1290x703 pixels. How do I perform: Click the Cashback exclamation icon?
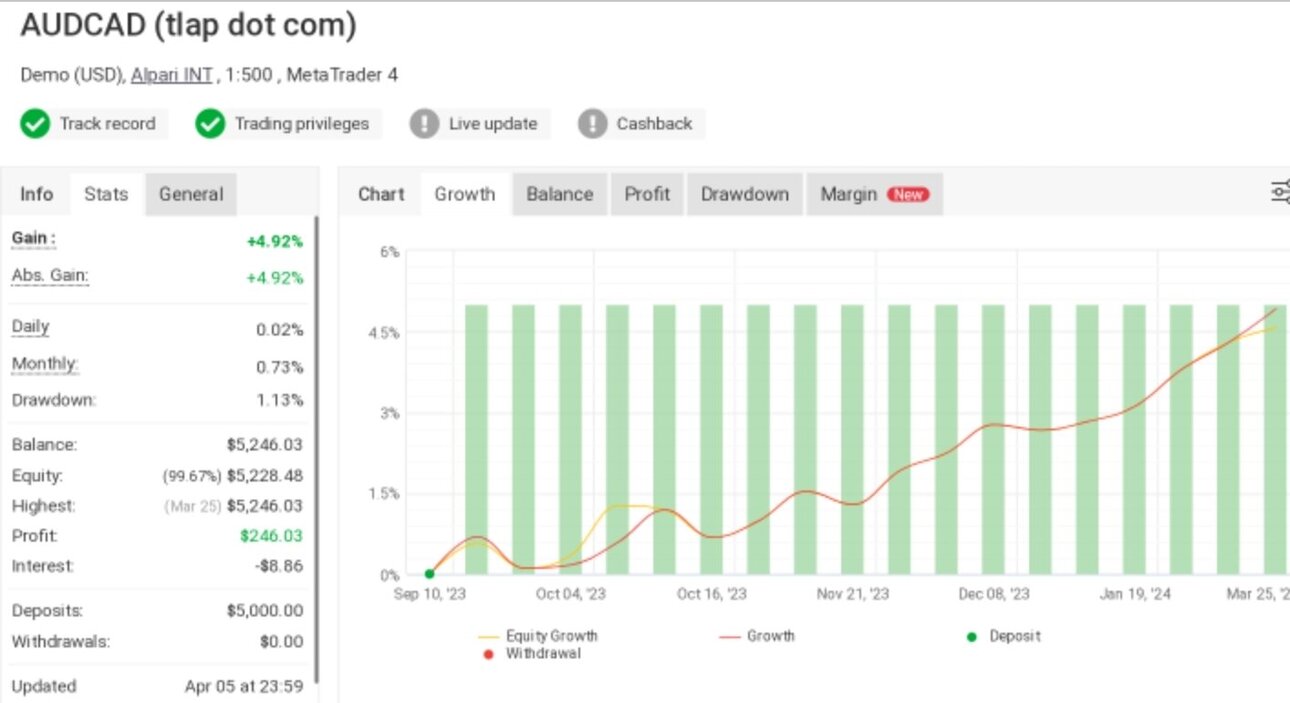click(592, 124)
